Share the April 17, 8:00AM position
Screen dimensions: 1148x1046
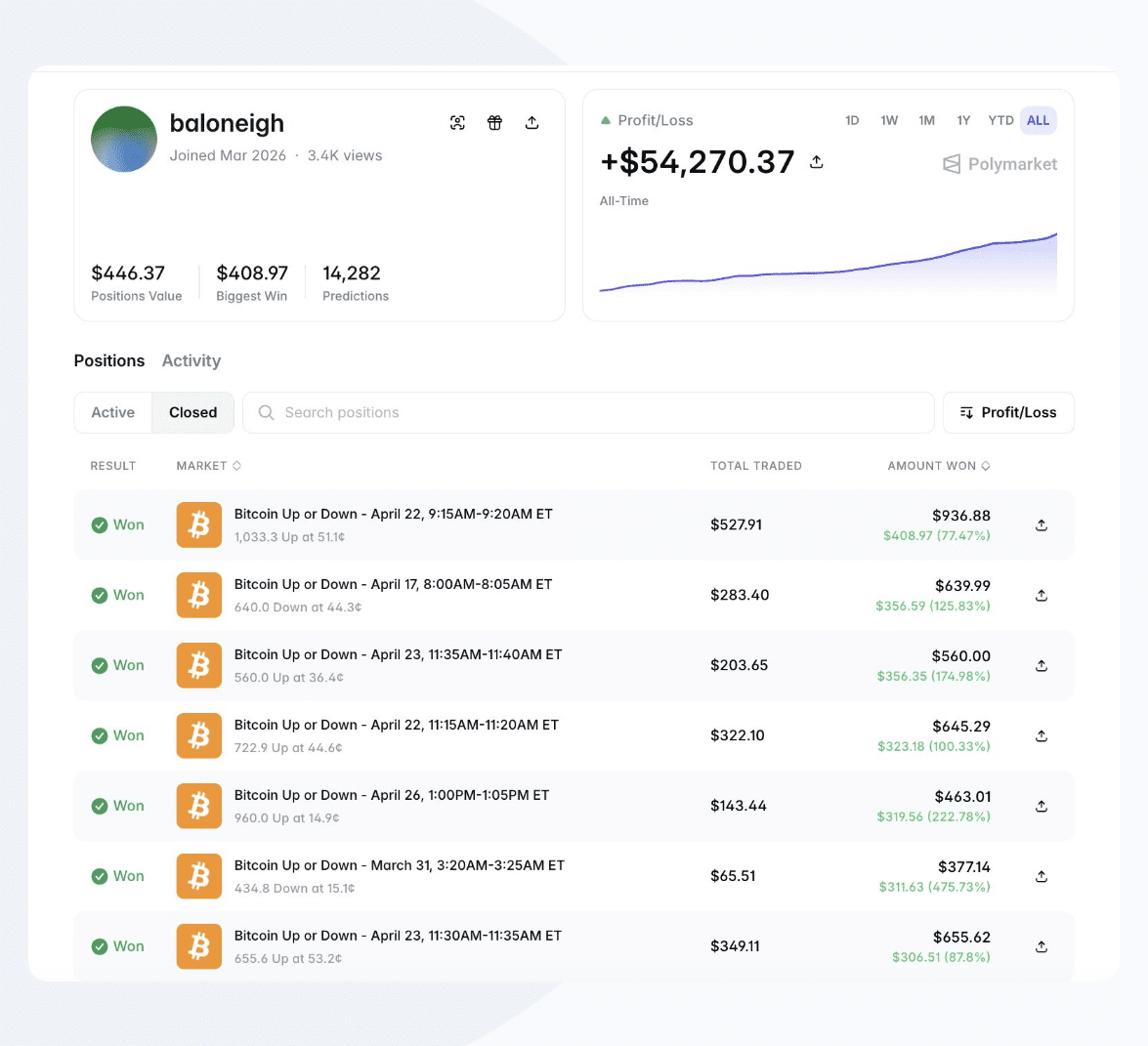1042,595
